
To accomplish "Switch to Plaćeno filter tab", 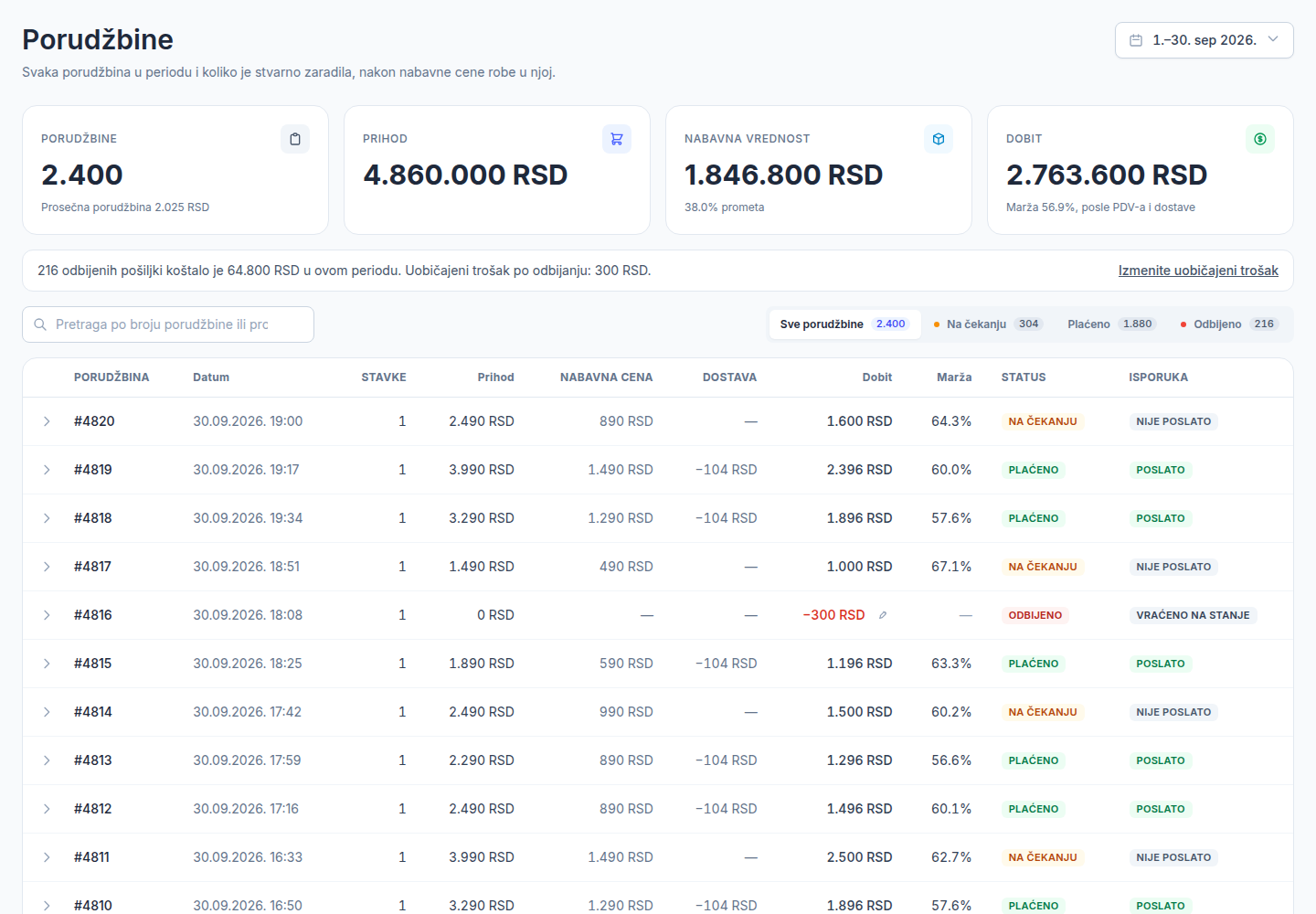I will pyautogui.click(x=1111, y=324).
